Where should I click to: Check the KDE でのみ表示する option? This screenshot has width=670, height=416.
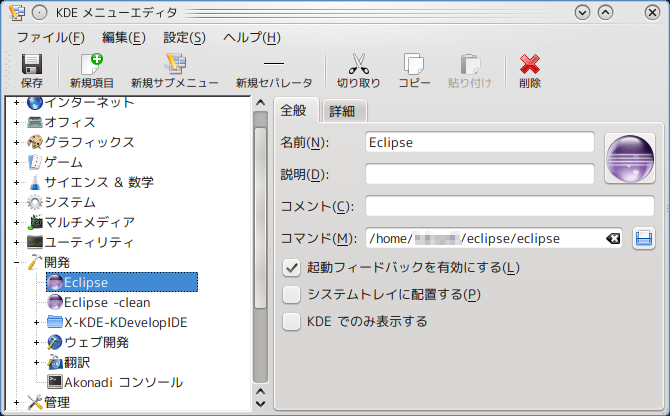(291, 322)
